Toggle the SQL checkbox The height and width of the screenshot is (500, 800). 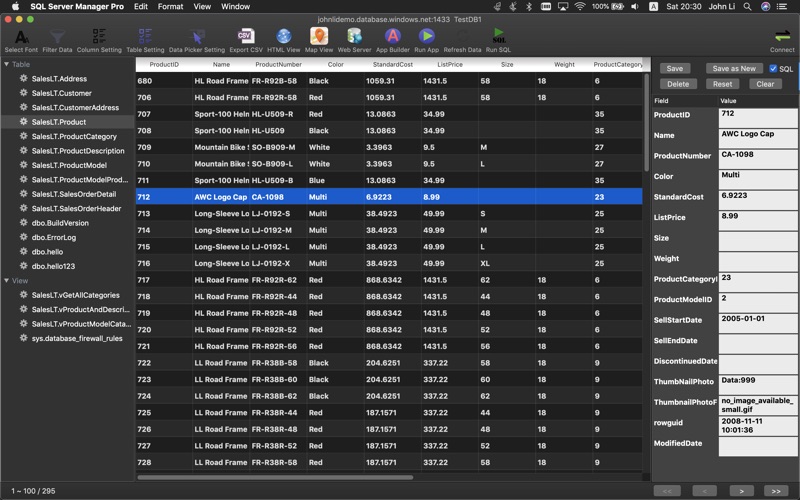click(x=773, y=68)
